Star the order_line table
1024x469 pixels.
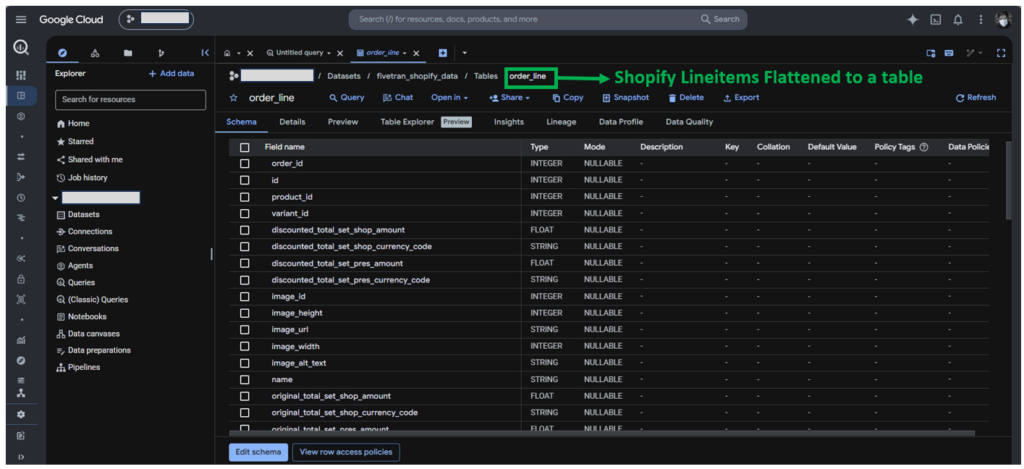tap(233, 98)
